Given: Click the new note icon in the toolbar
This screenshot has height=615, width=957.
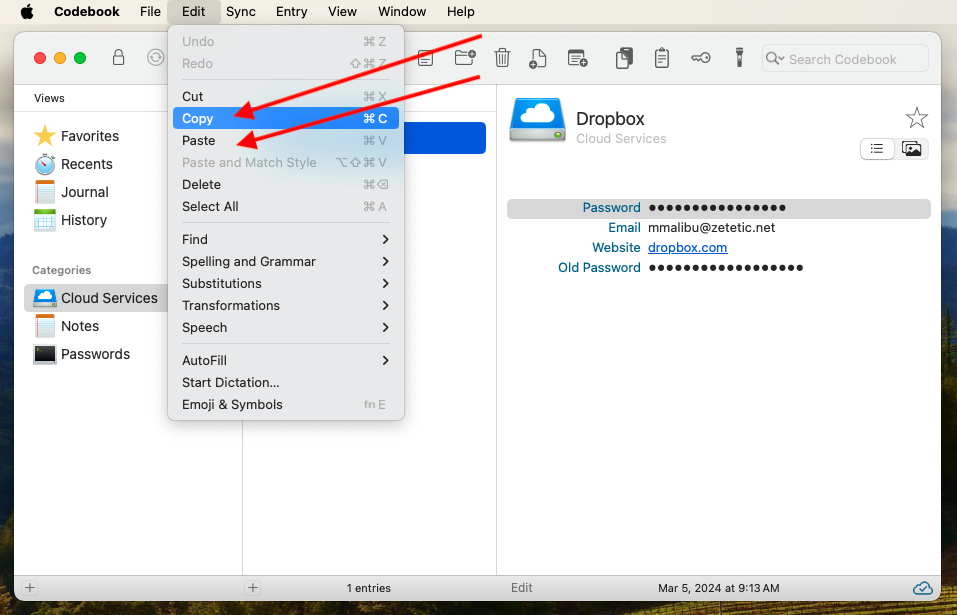Looking at the screenshot, I should [x=425, y=59].
